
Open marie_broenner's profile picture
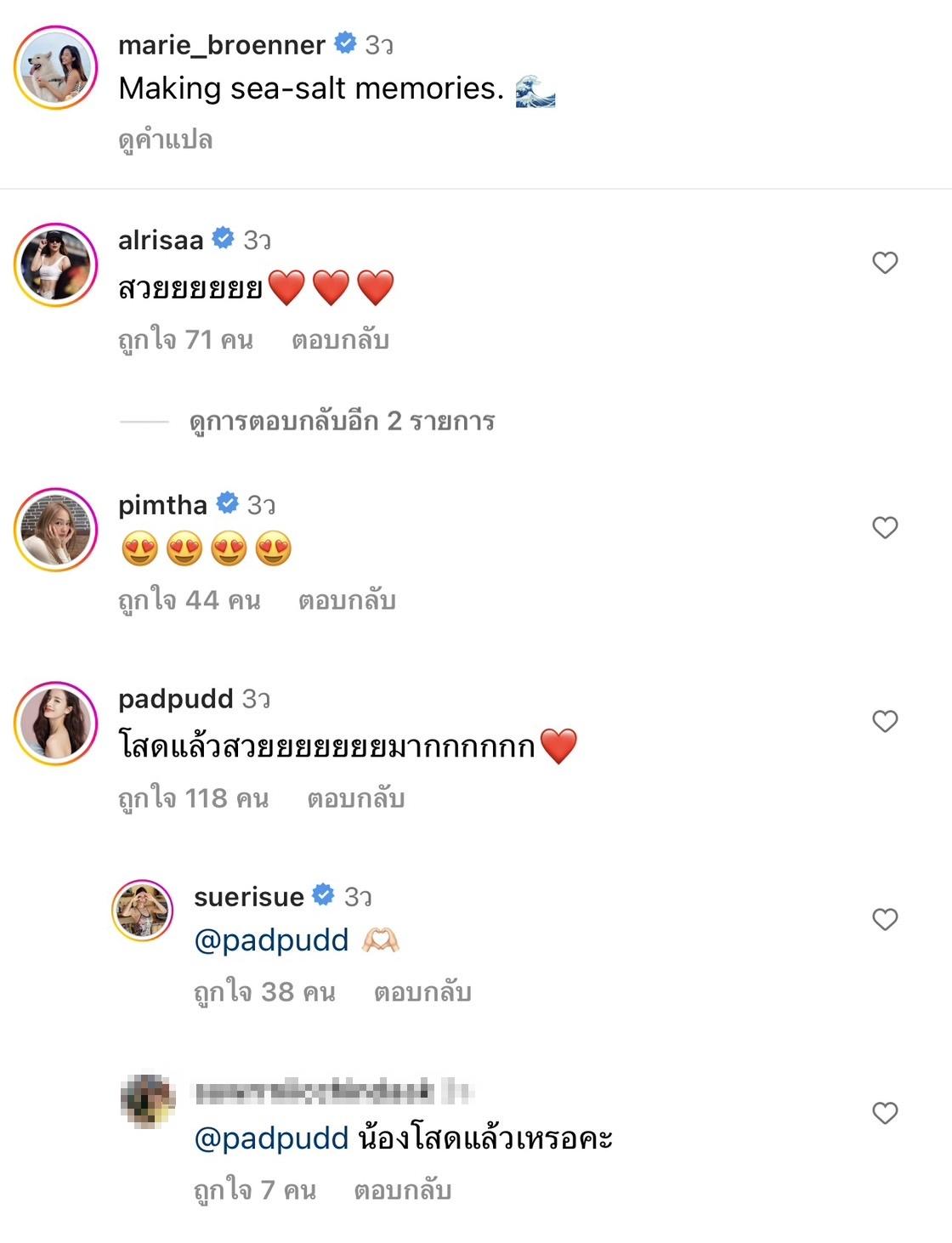pyautogui.click(x=56, y=68)
